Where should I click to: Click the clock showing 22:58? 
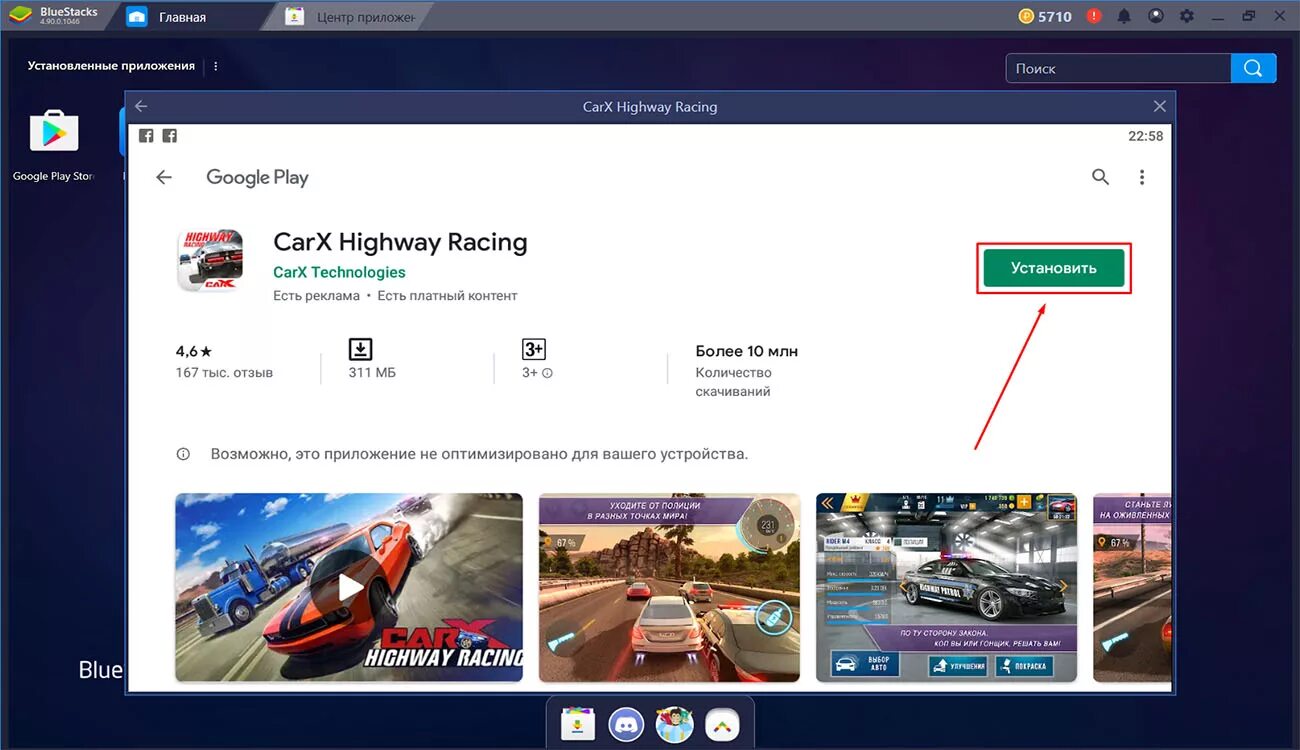1146,136
